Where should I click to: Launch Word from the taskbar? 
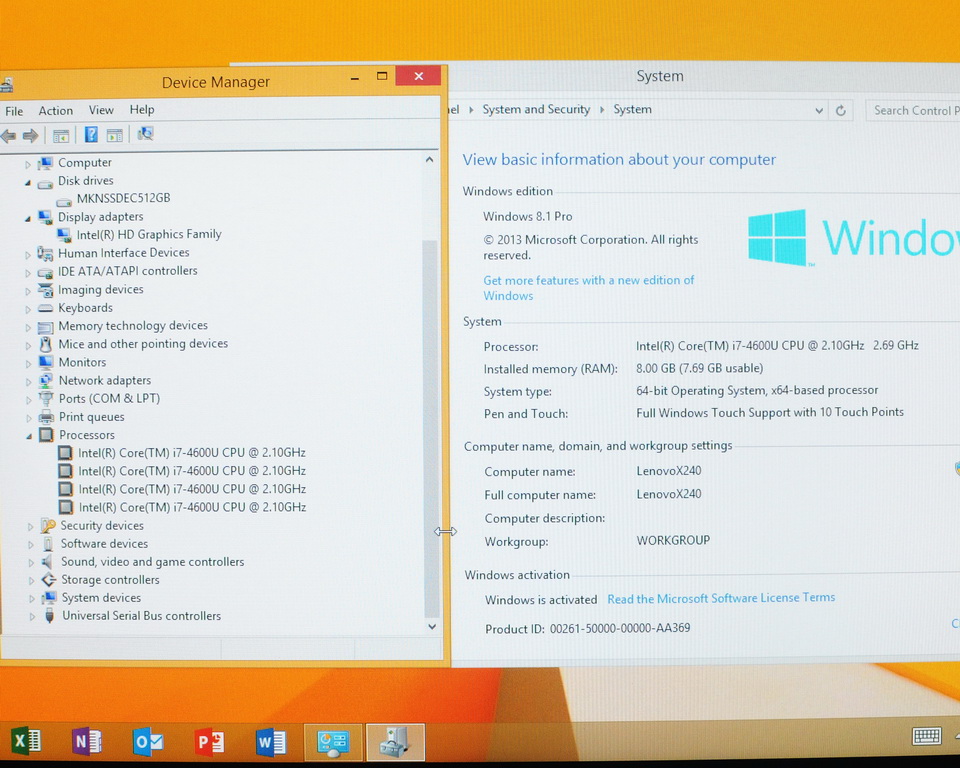point(271,742)
